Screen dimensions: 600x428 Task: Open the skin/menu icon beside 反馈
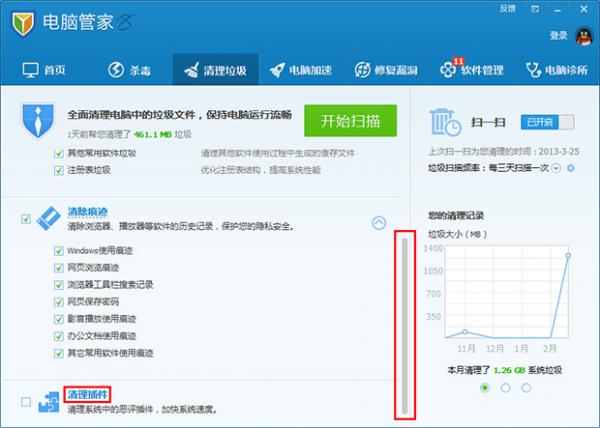click(x=535, y=9)
